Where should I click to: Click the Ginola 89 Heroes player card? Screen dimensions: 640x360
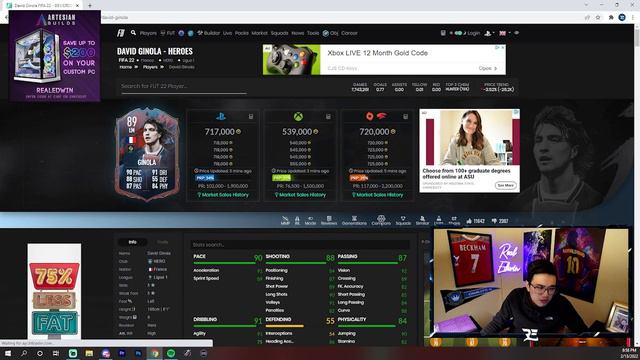147,154
